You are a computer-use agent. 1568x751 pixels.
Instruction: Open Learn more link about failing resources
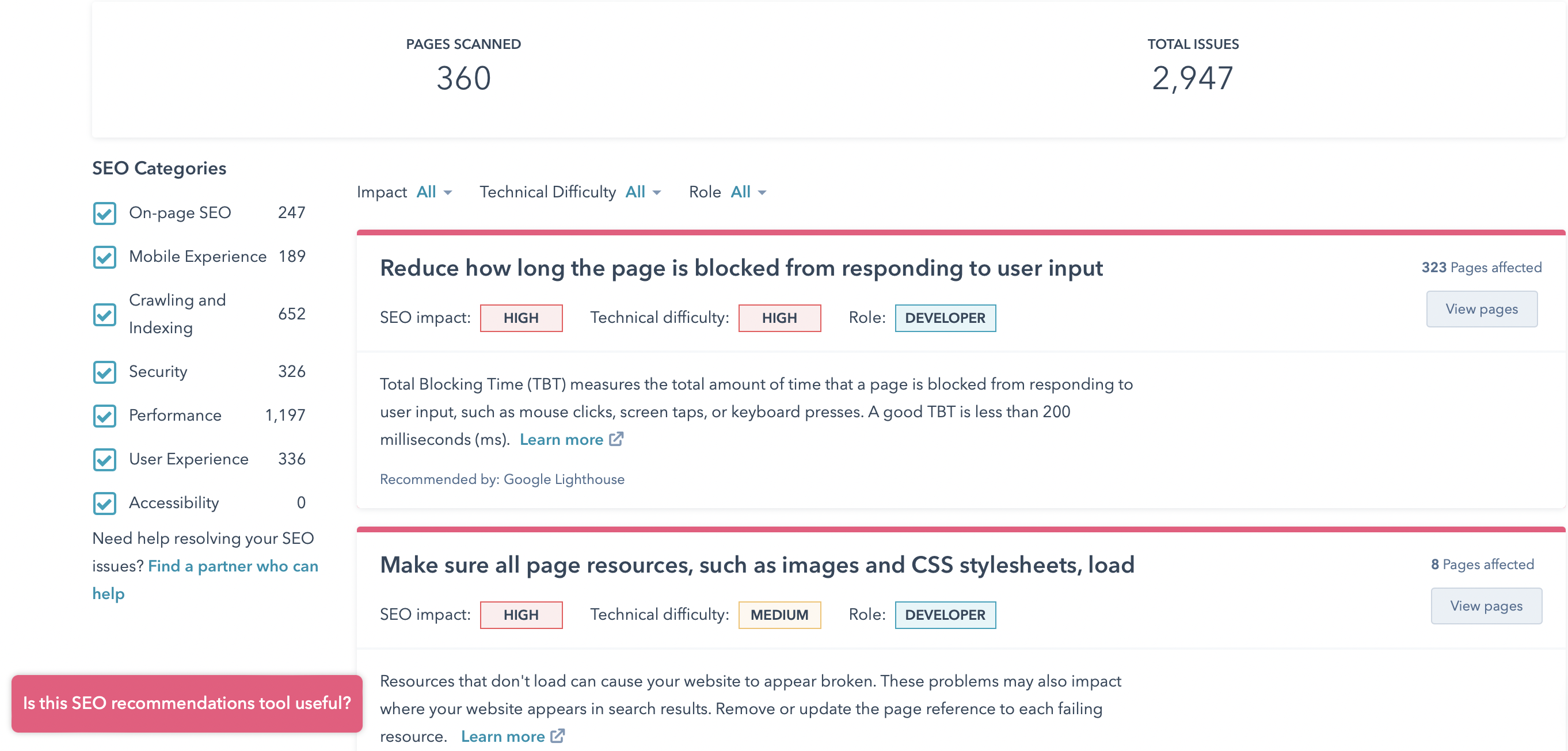[x=503, y=737]
